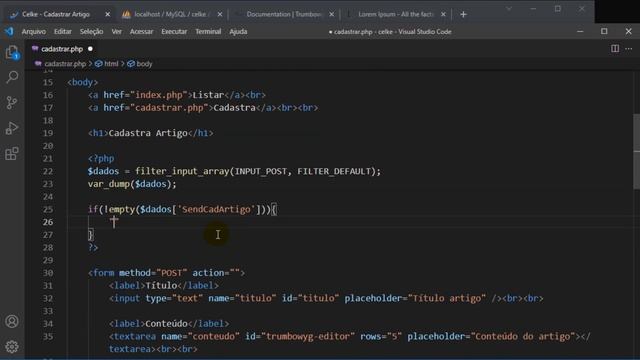The width and height of the screenshot is (640, 360).
Task: Click the Conteúdo label text
Action: pyautogui.click(x=167, y=324)
